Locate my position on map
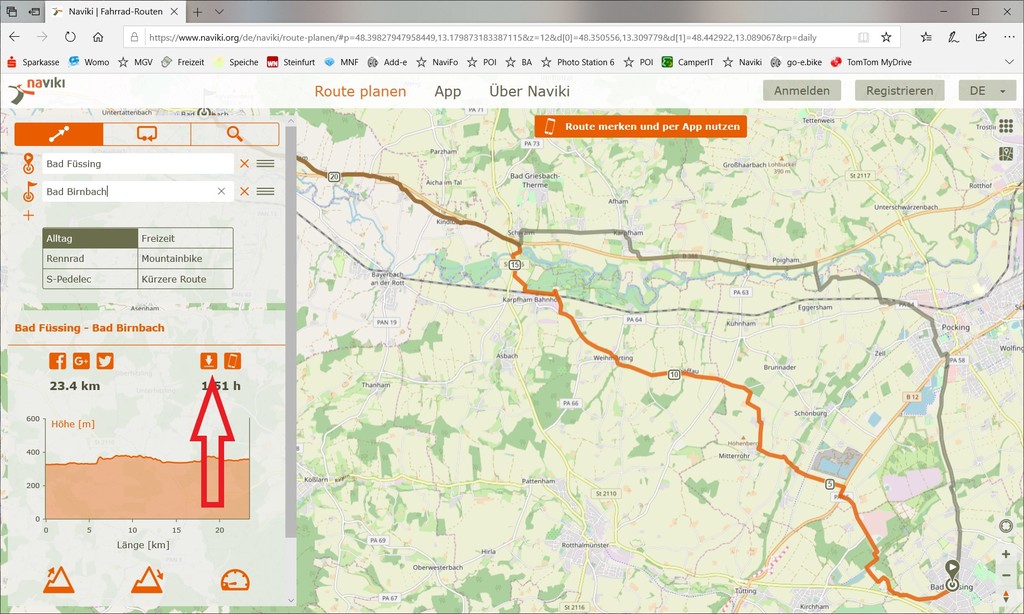The width and height of the screenshot is (1024, 614). coord(1006,526)
